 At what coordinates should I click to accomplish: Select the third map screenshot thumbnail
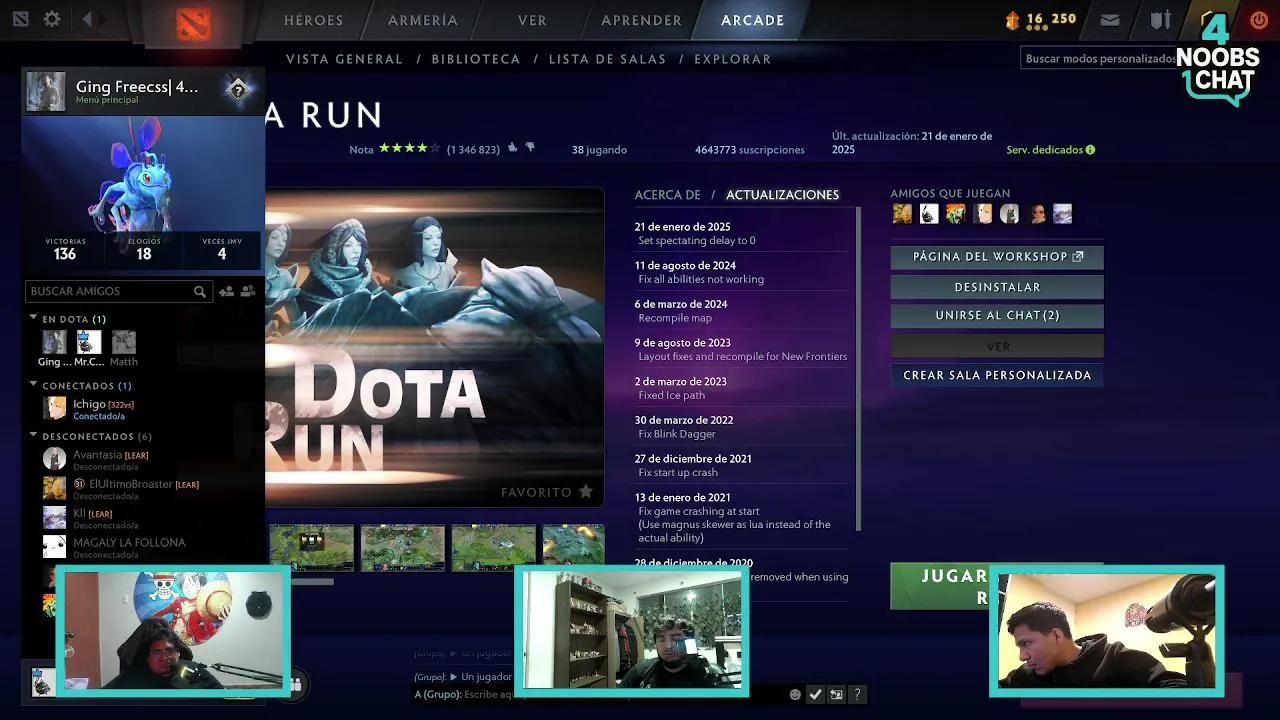(x=493, y=547)
